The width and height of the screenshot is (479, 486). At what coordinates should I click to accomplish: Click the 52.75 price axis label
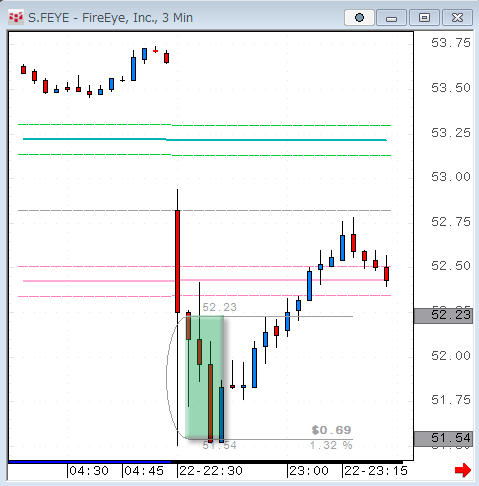pyautogui.click(x=451, y=222)
